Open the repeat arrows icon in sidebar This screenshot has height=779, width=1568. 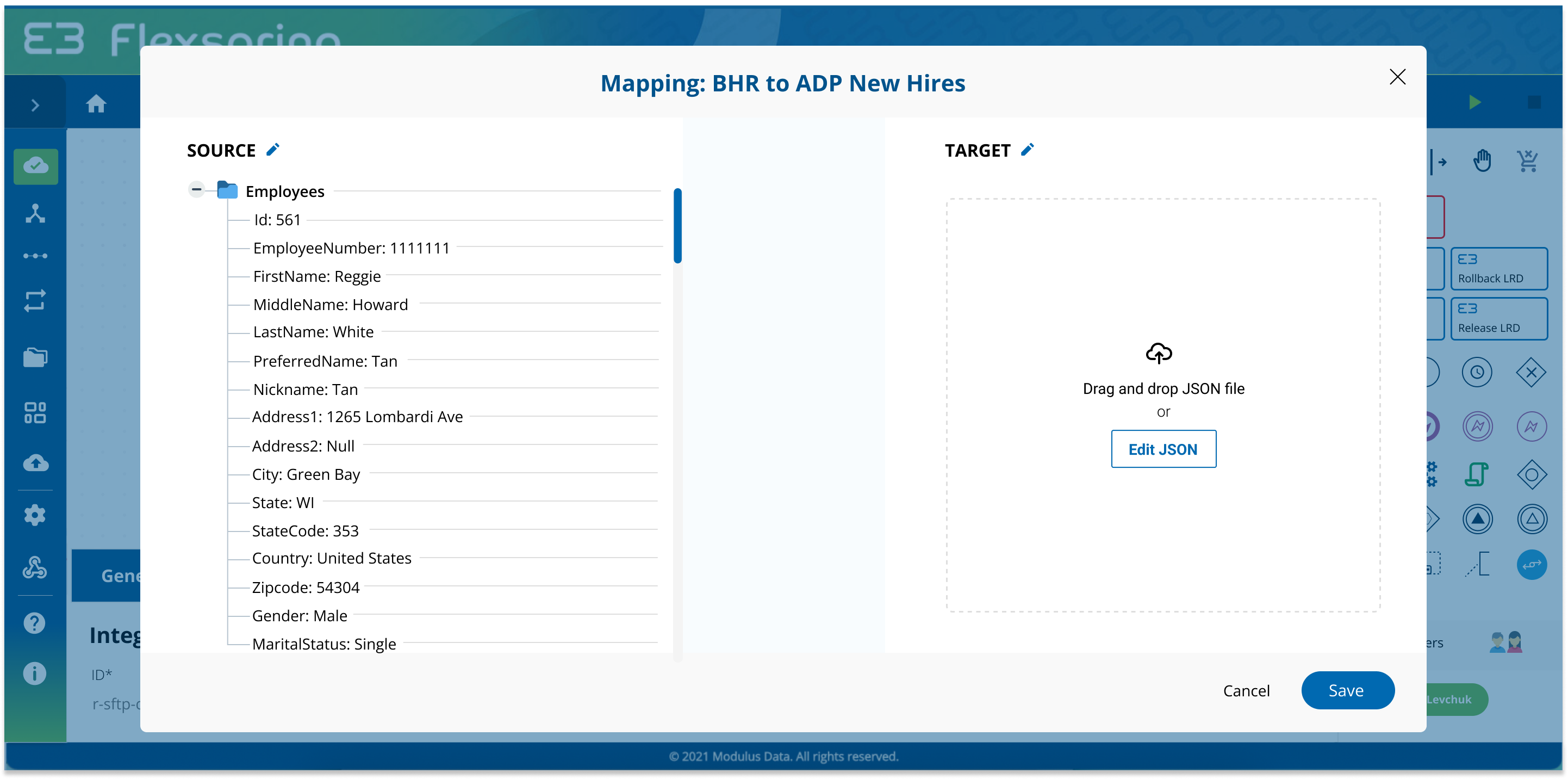pos(35,300)
